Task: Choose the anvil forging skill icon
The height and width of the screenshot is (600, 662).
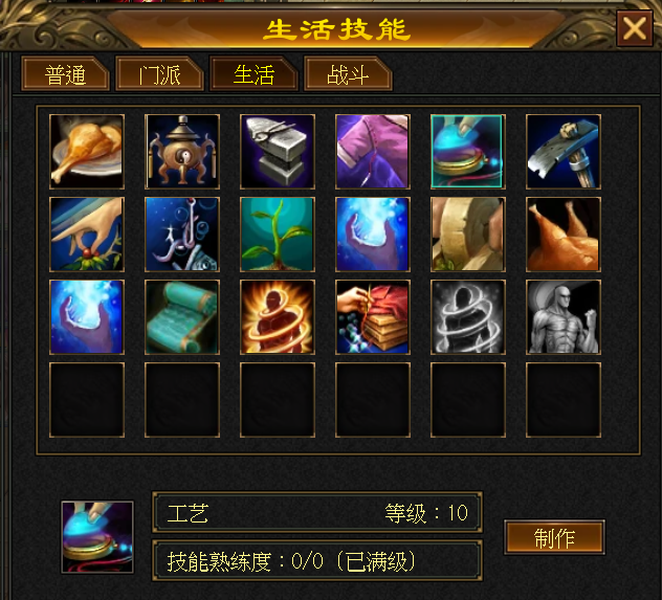Action: (x=277, y=151)
